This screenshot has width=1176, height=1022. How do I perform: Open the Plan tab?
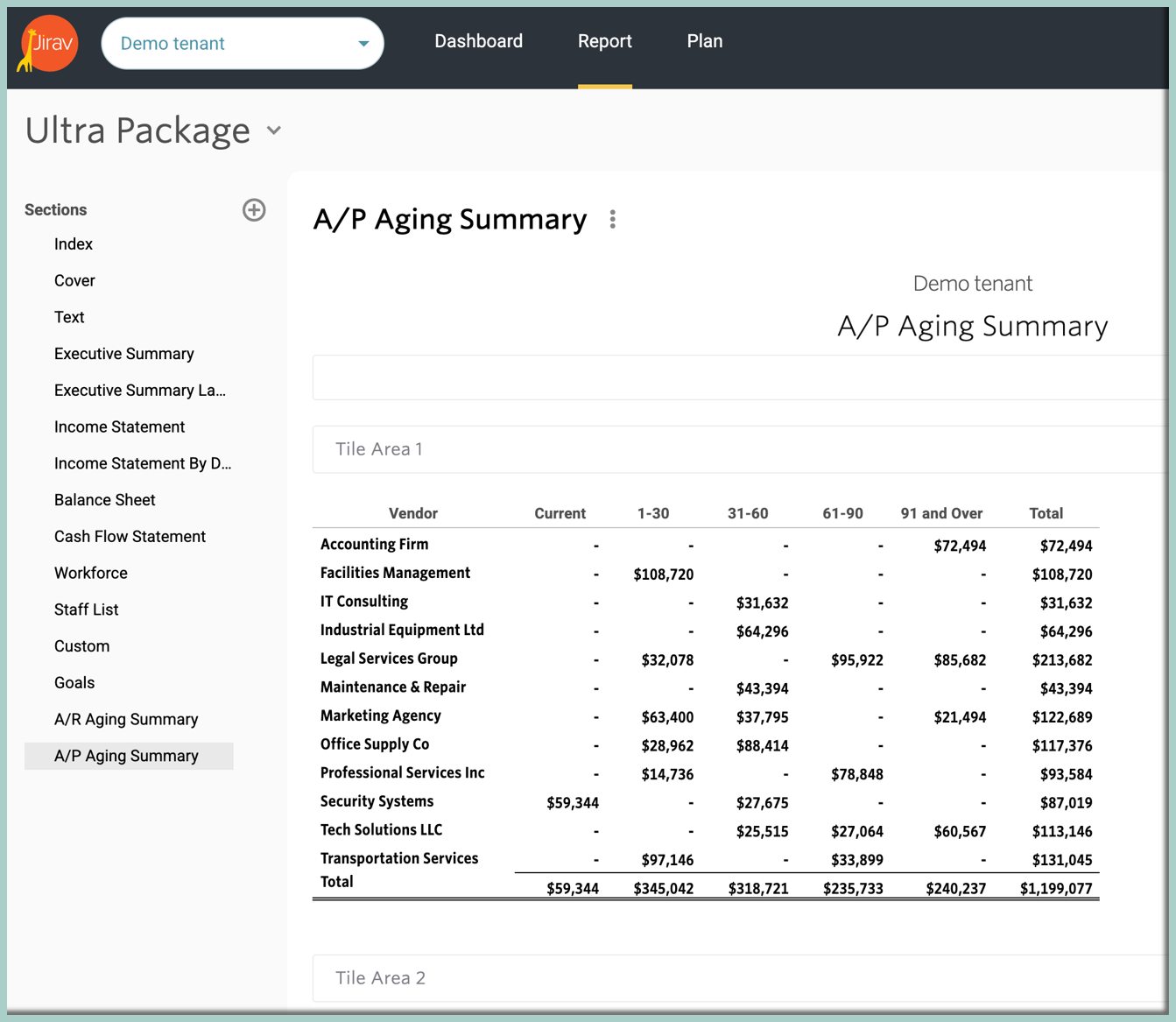(x=705, y=41)
